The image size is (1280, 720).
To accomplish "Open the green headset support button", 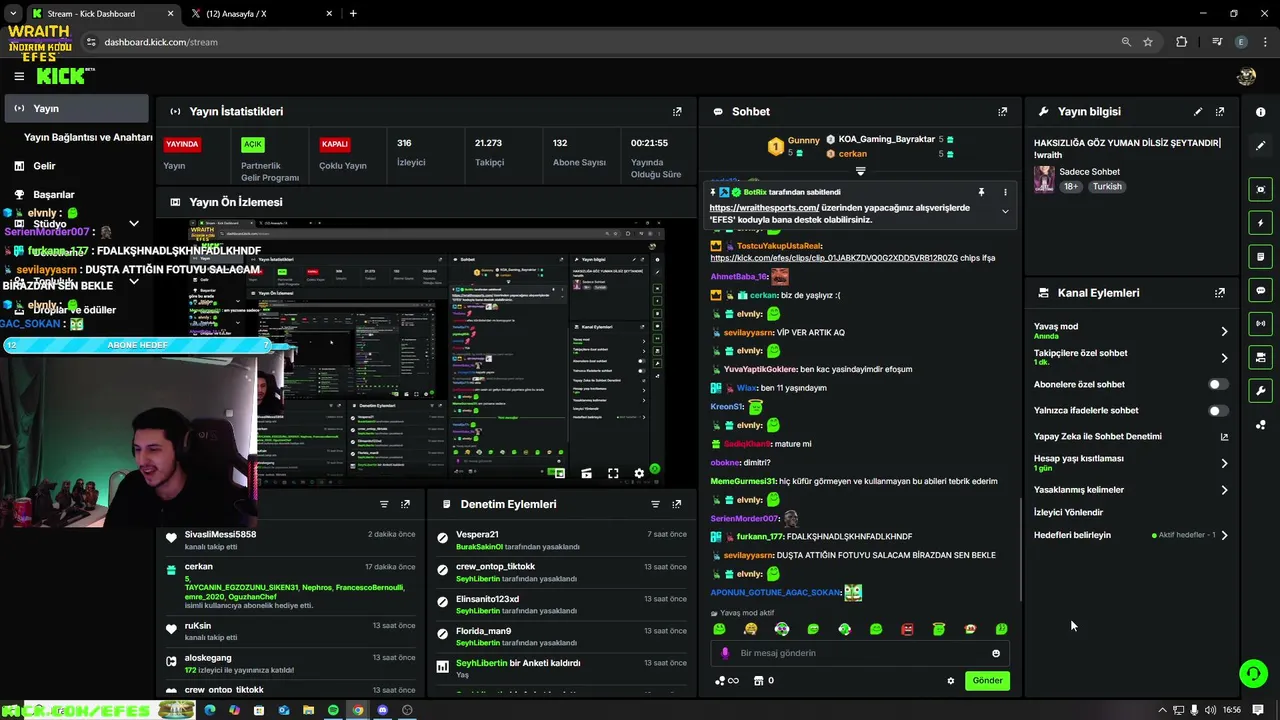I will 1253,674.
